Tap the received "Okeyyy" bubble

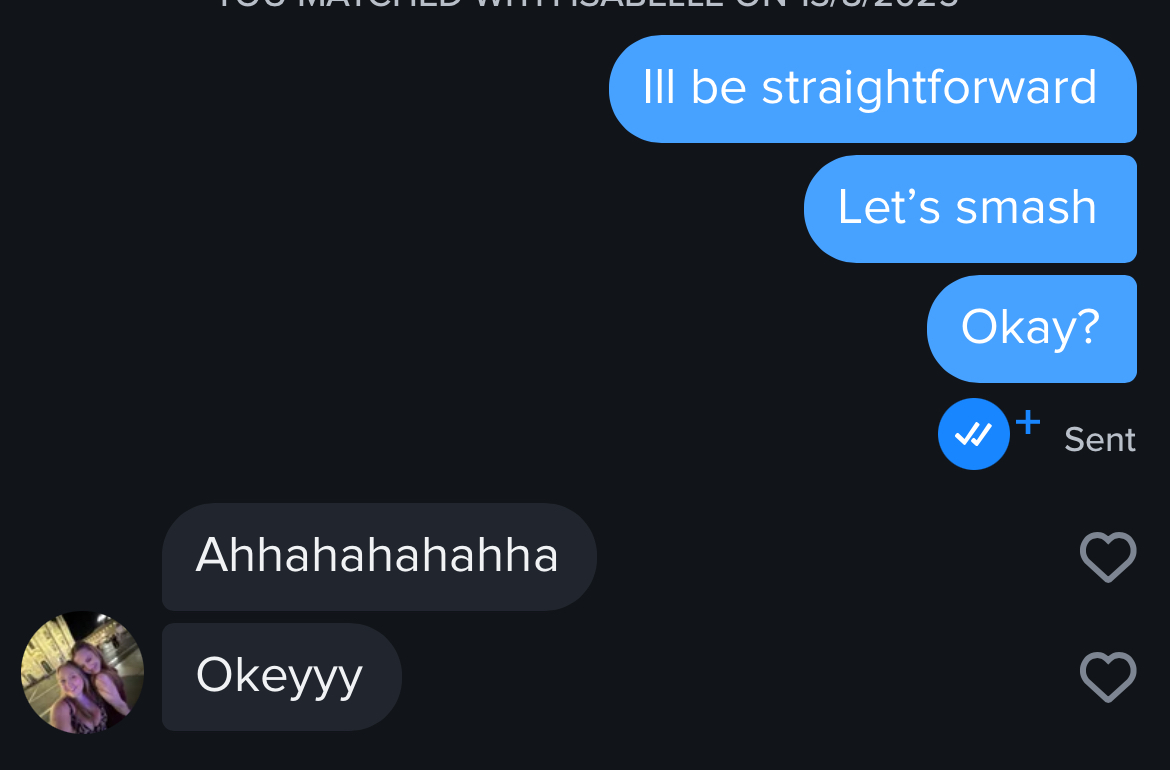click(281, 677)
